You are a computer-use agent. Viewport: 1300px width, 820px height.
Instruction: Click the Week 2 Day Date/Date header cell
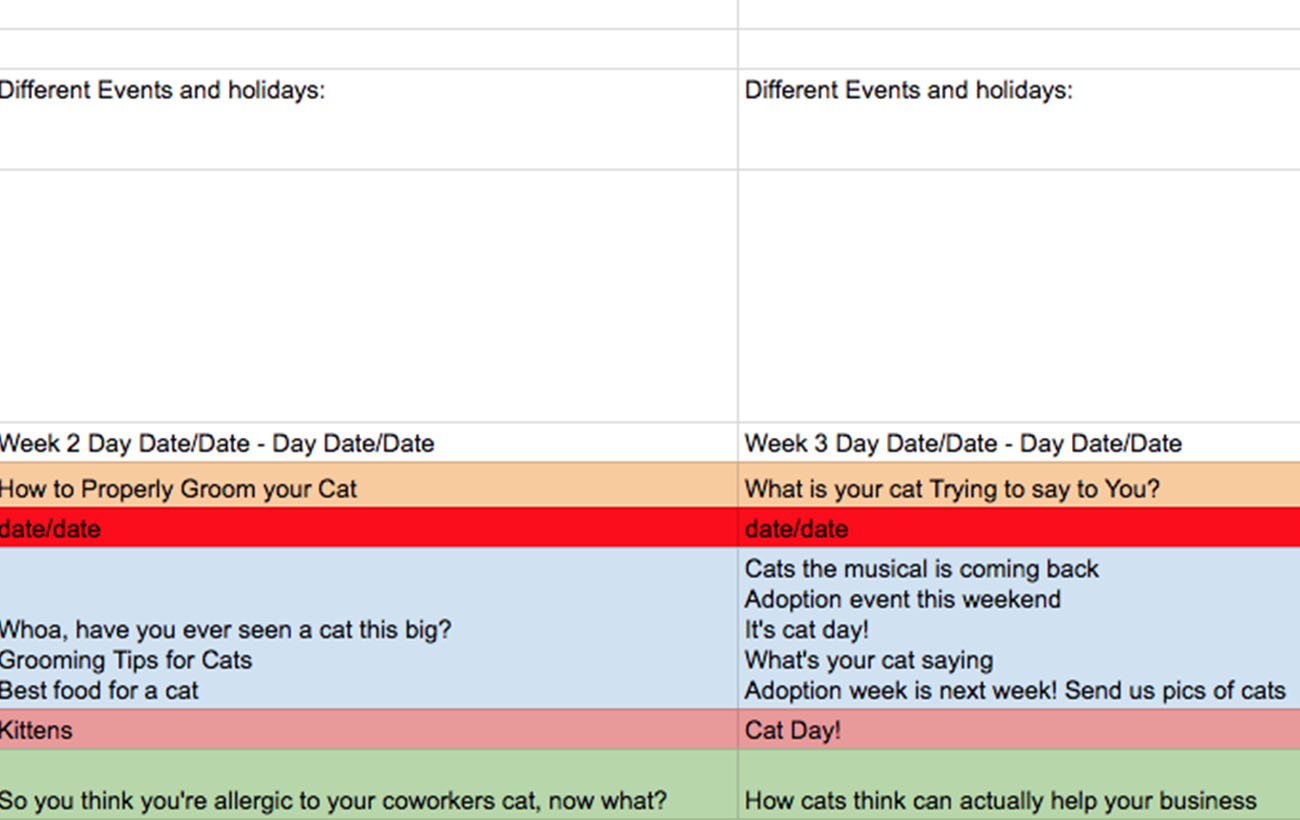coord(369,442)
